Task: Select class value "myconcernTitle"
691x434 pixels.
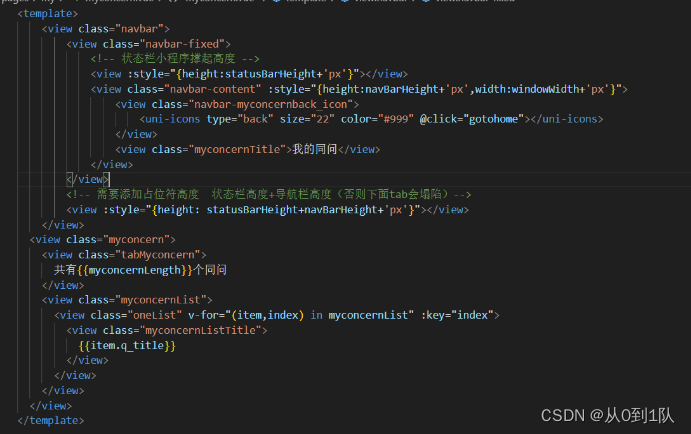Action: point(237,150)
